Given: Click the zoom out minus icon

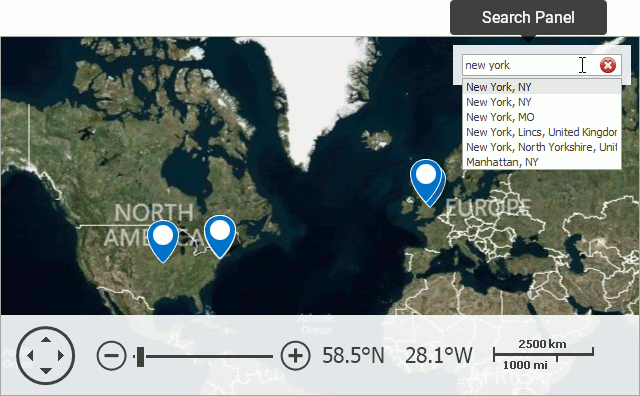Looking at the screenshot, I should coord(111,356).
